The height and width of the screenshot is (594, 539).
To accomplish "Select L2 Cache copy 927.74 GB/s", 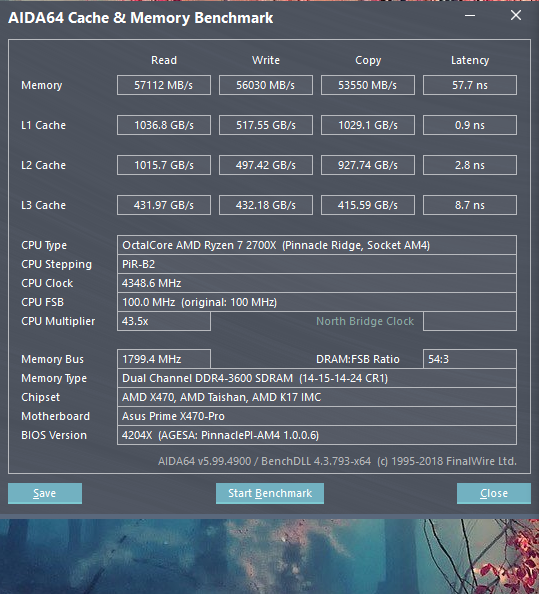I will (367, 165).
